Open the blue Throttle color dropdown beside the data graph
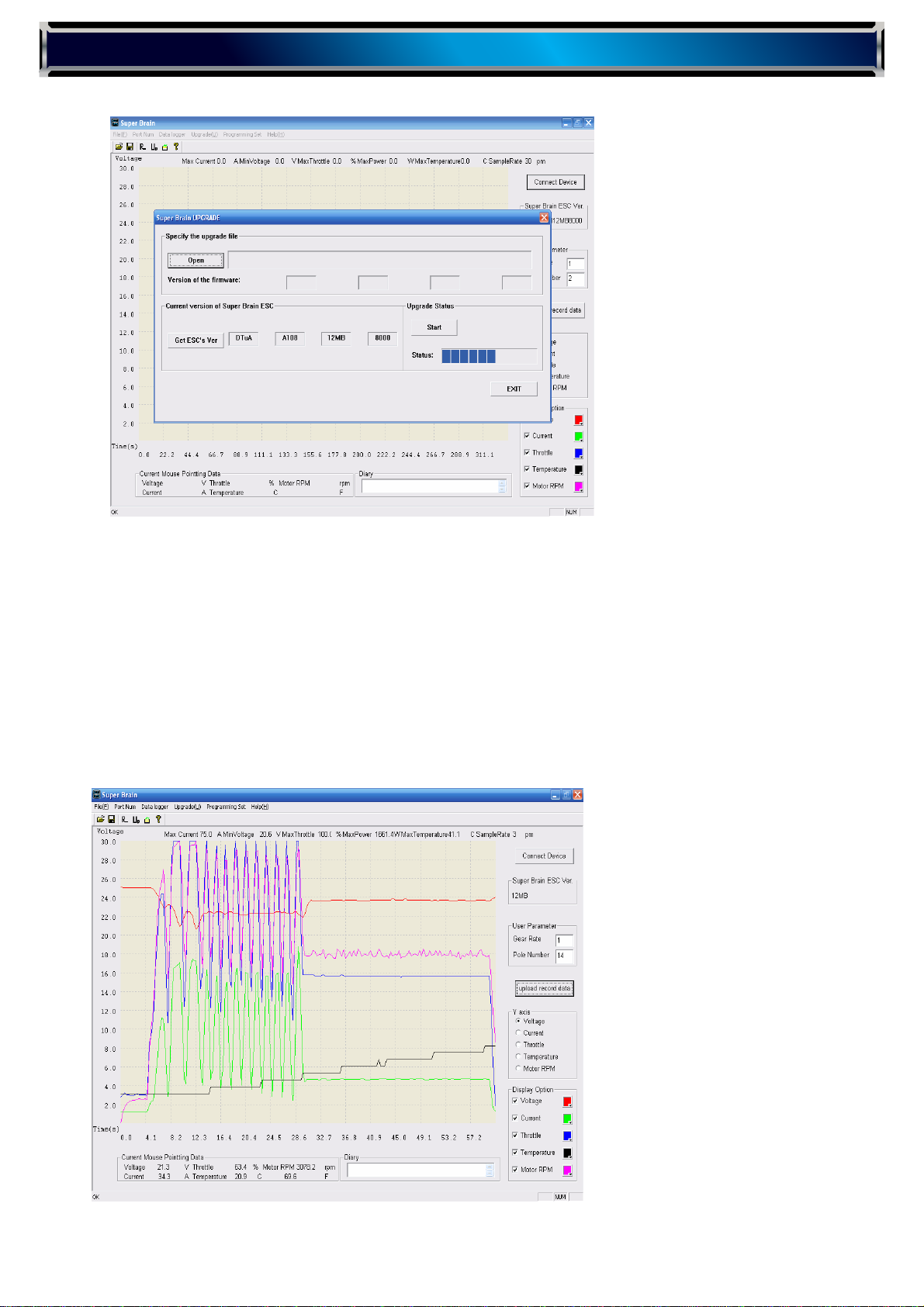The width and height of the screenshot is (924, 1307). (568, 1137)
